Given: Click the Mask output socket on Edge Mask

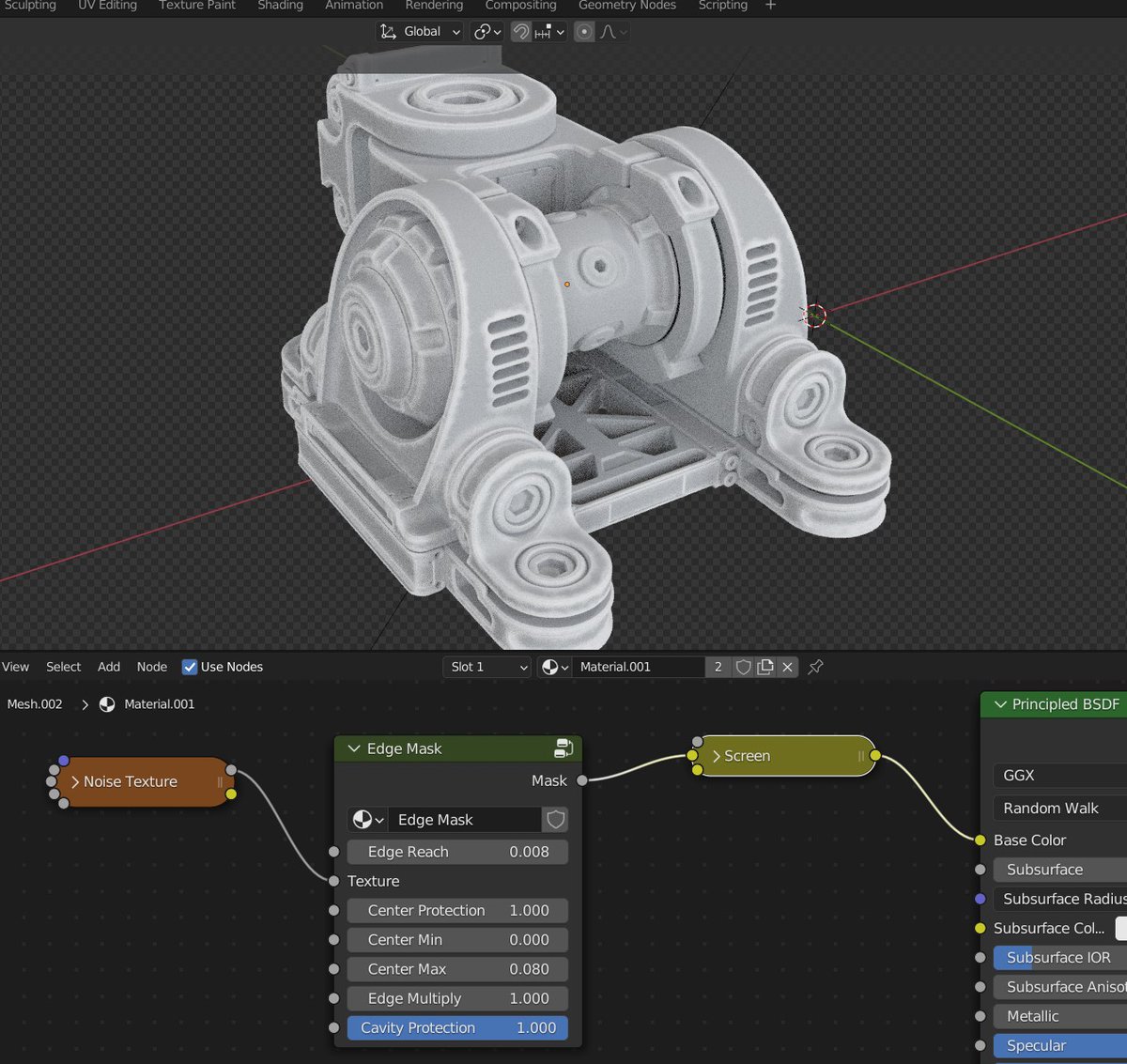Looking at the screenshot, I should pyautogui.click(x=582, y=780).
